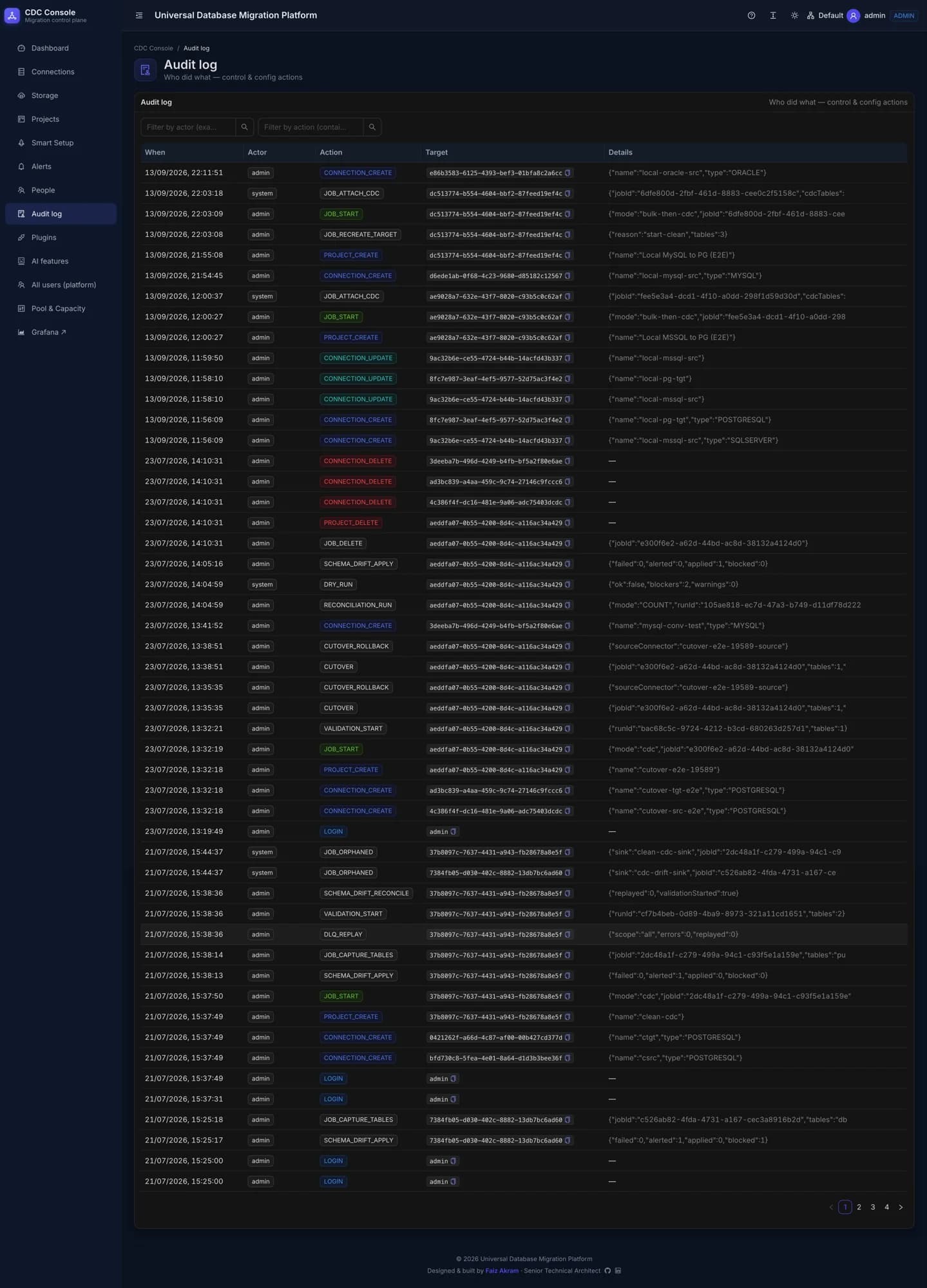927x1288 pixels.
Task: Copy target ID of RECONCILIATION_RUN row
Action: point(568,605)
